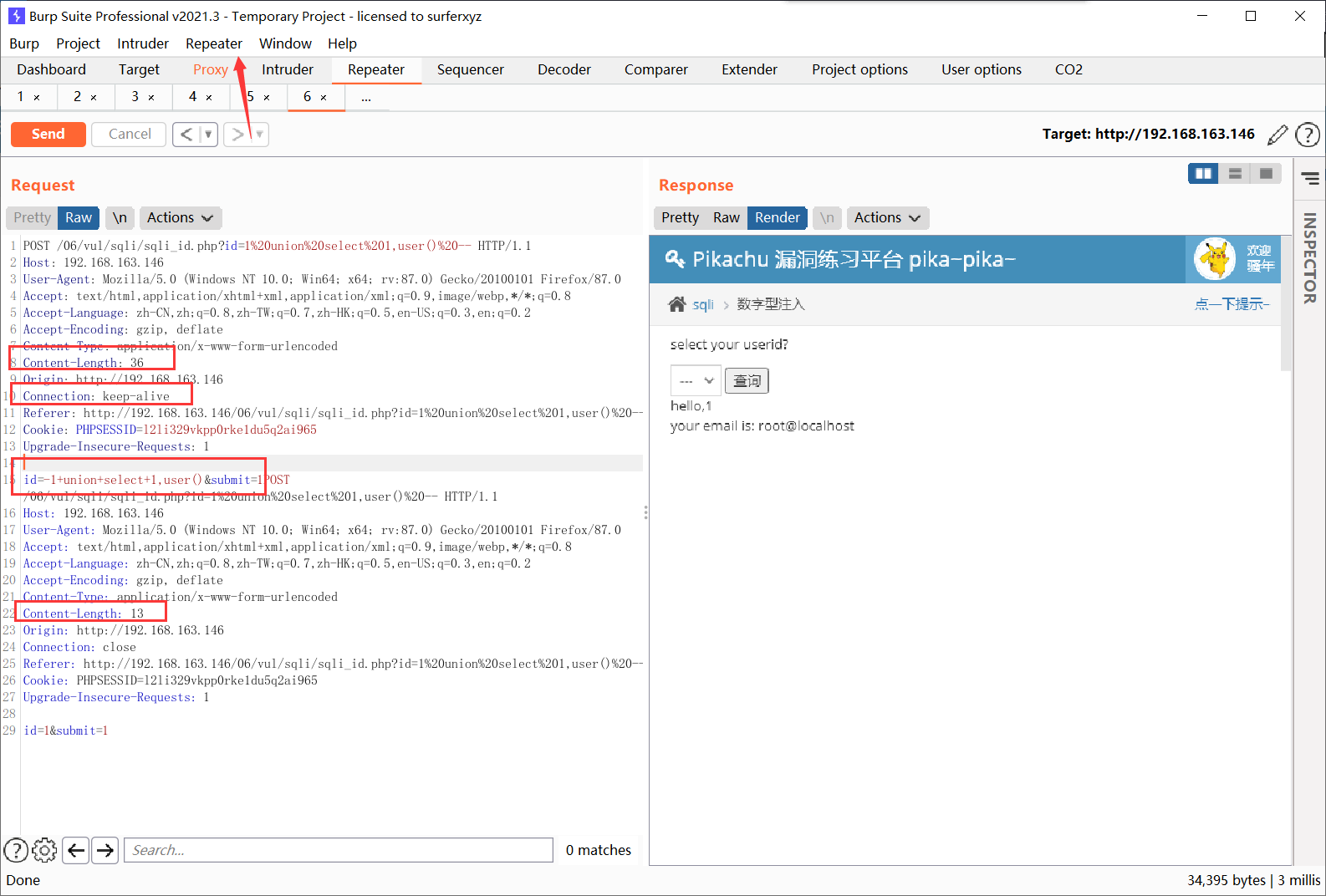Select Raw view in Request panel

(79, 217)
